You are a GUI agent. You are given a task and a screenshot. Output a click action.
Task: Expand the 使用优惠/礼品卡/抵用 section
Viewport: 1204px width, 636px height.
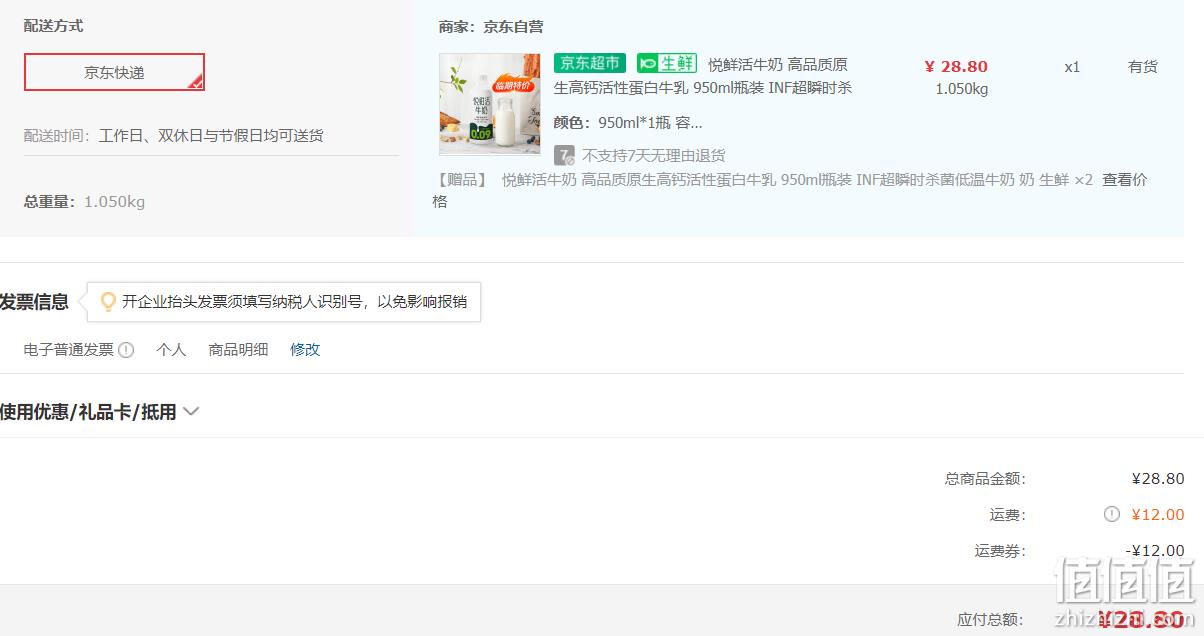point(99,411)
